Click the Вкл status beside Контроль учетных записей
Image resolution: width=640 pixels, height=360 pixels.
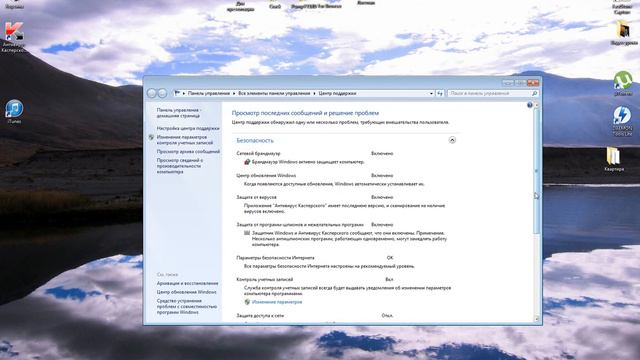(x=389, y=280)
